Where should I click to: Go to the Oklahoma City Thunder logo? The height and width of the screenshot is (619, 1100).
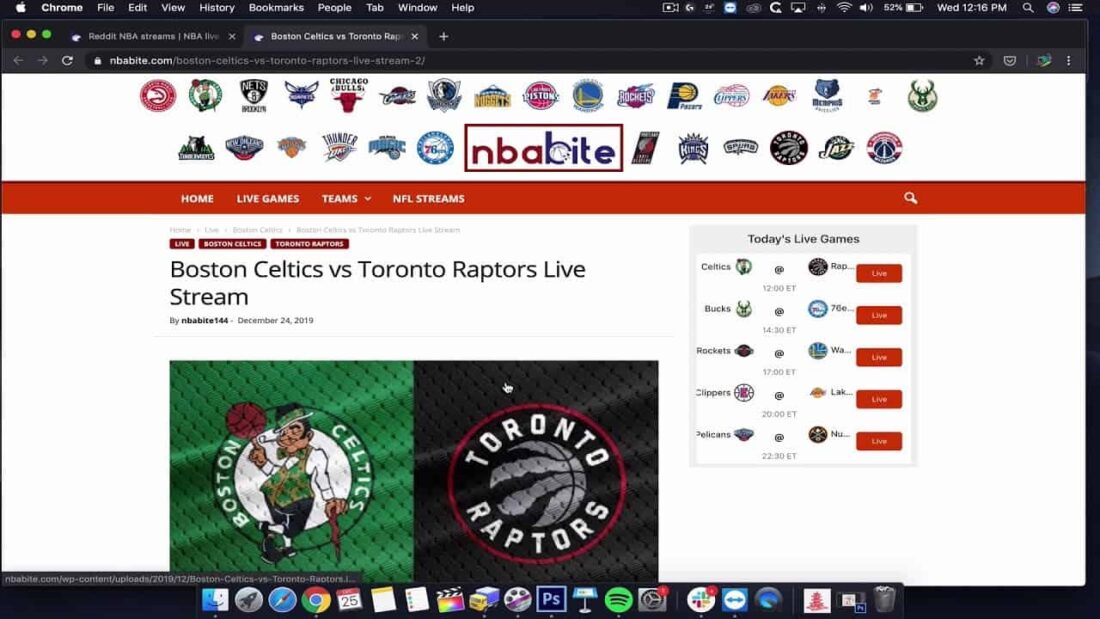tap(340, 147)
